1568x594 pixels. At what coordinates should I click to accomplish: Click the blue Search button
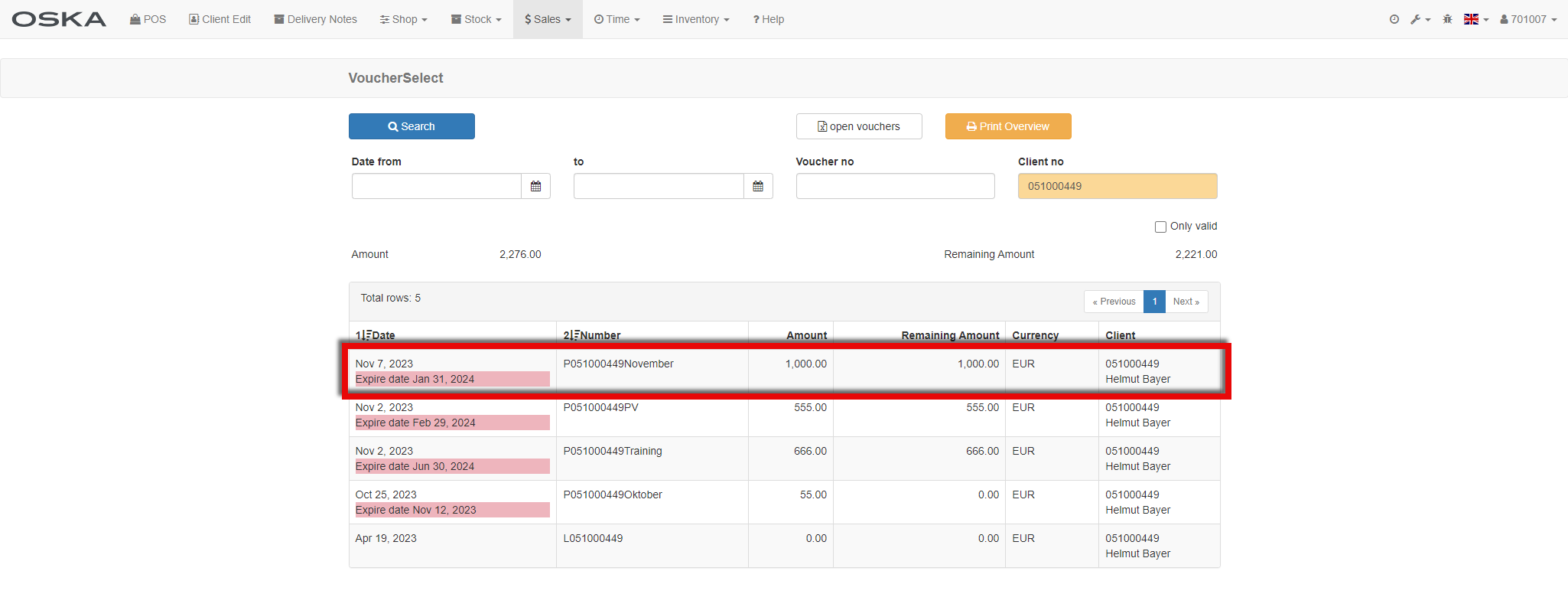coord(412,126)
